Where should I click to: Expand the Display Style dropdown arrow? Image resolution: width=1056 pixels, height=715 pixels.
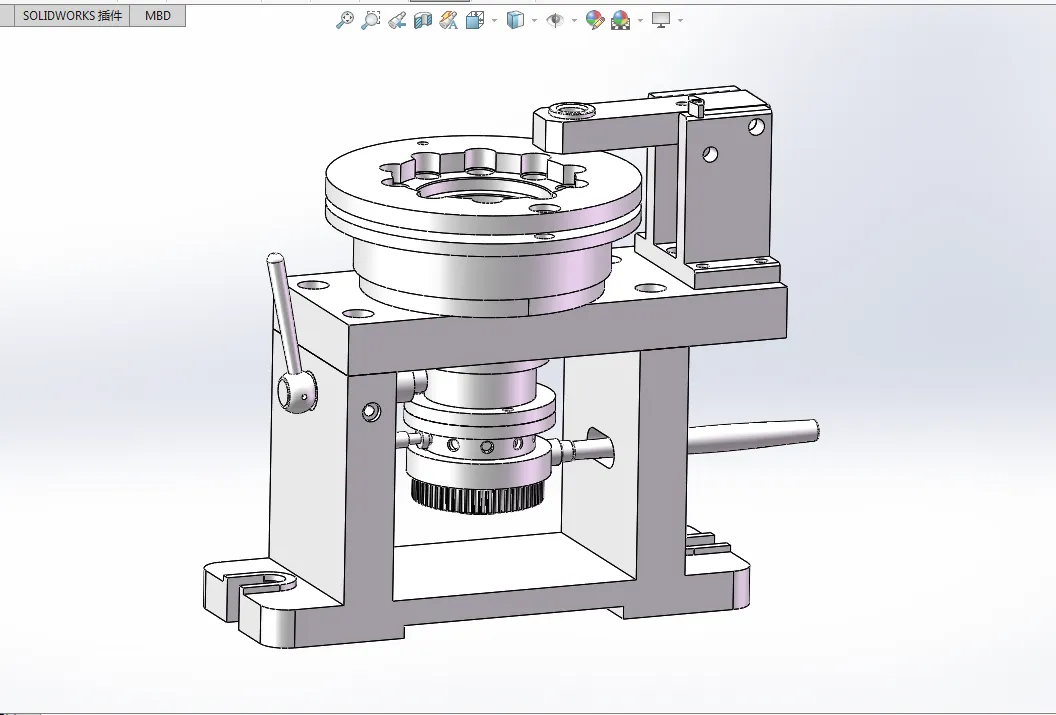coord(535,21)
